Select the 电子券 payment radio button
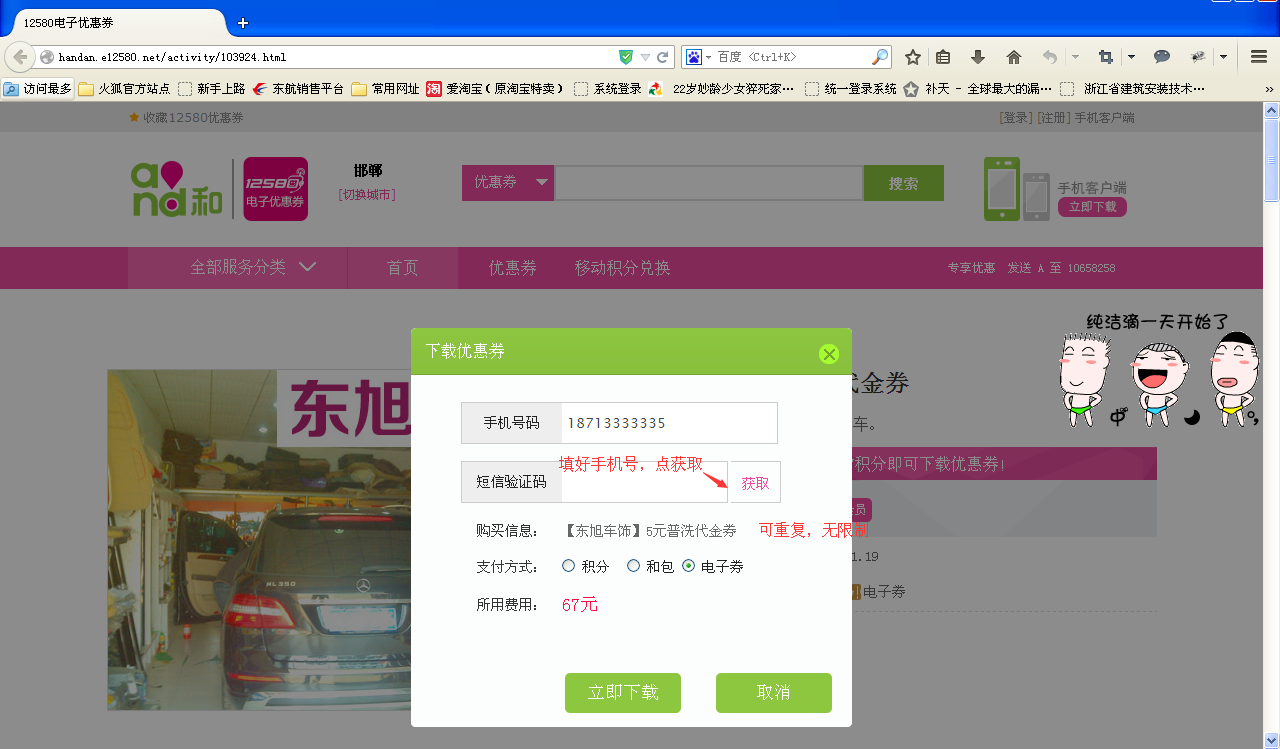 coord(689,566)
